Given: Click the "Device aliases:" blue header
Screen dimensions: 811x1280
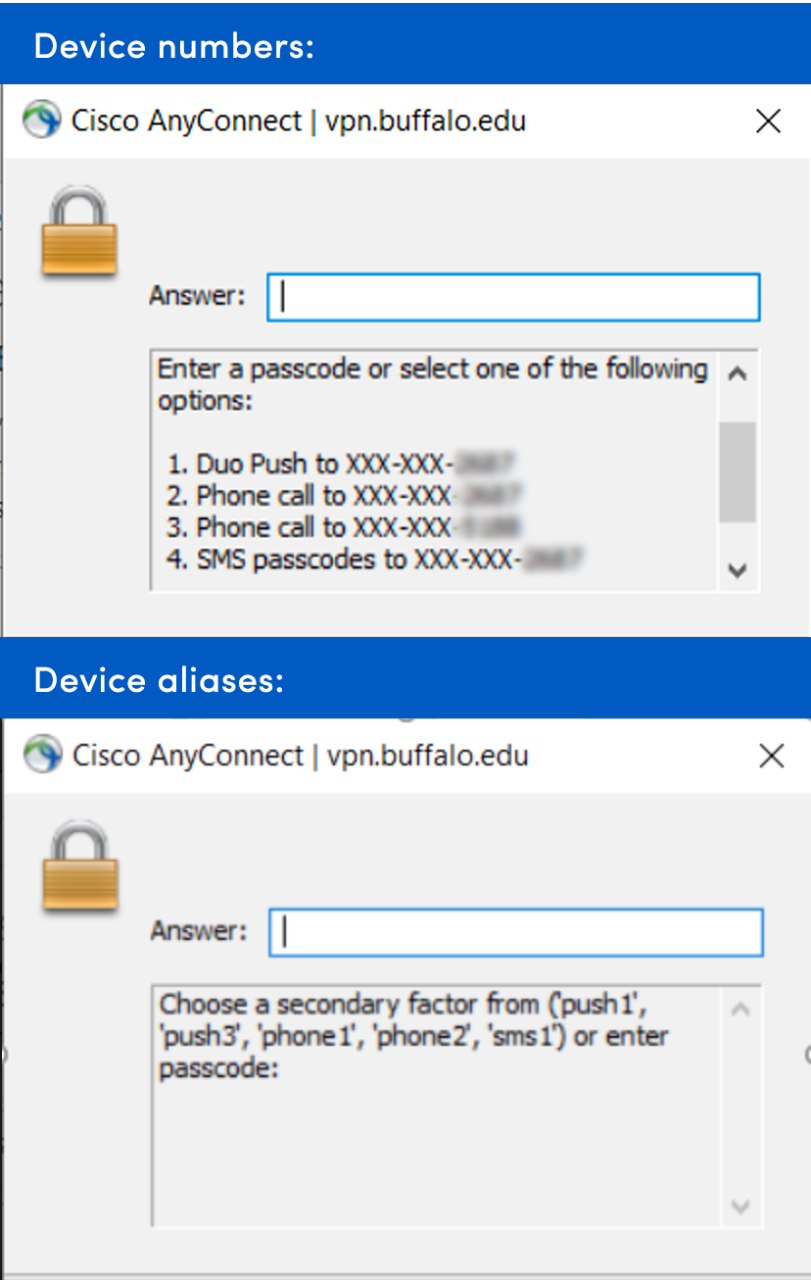Looking at the screenshot, I should coord(159,680).
